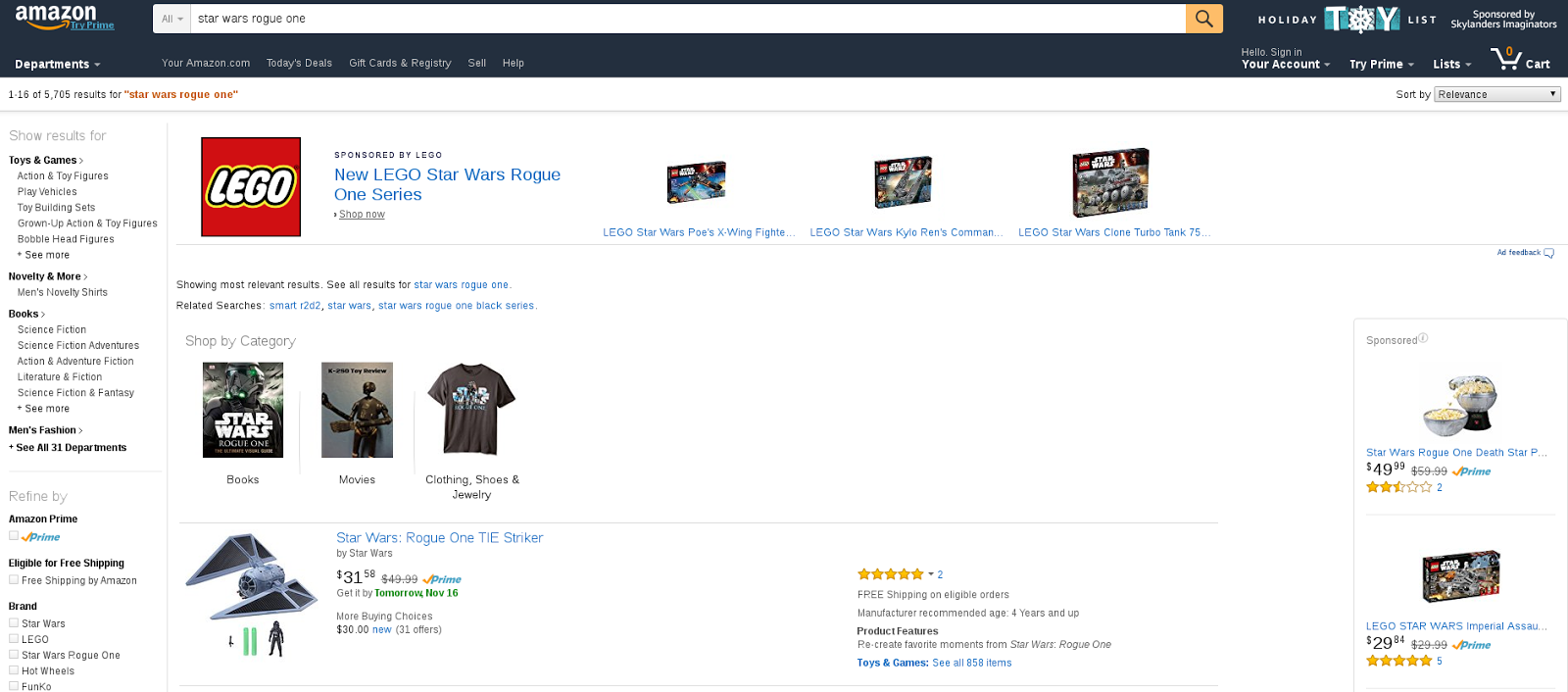Open Help nav item
The width and height of the screenshot is (1568, 692).
click(x=514, y=63)
